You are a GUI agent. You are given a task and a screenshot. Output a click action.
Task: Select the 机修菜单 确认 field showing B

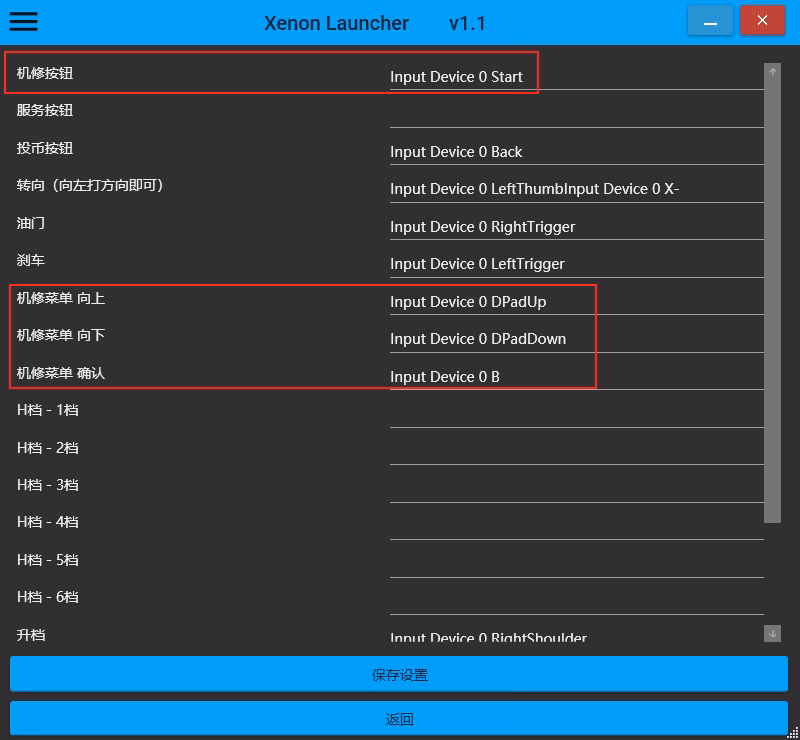[x=576, y=376]
